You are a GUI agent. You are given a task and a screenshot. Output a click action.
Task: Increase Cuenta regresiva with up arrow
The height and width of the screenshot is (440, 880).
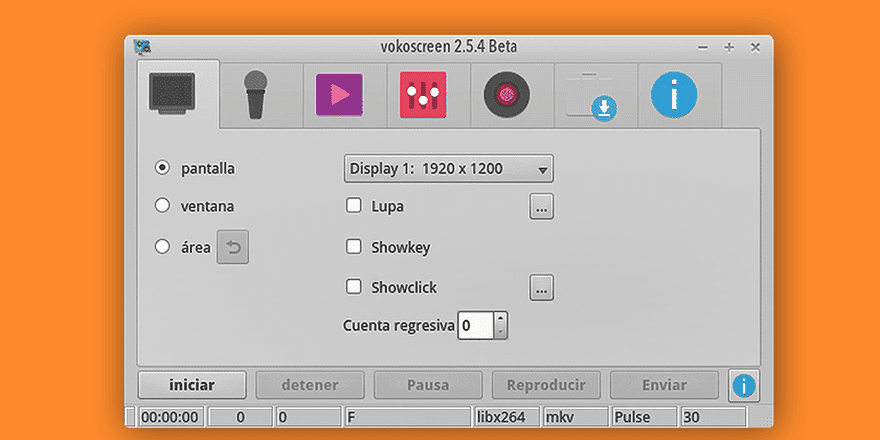(x=501, y=319)
